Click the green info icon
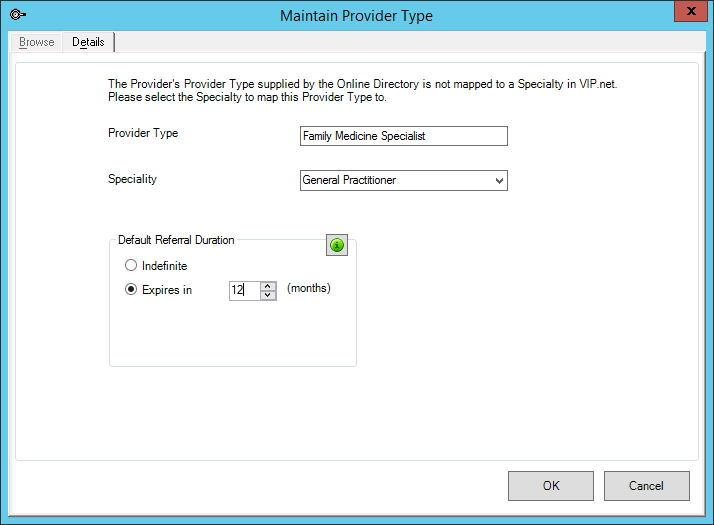The image size is (714, 525). click(337, 245)
